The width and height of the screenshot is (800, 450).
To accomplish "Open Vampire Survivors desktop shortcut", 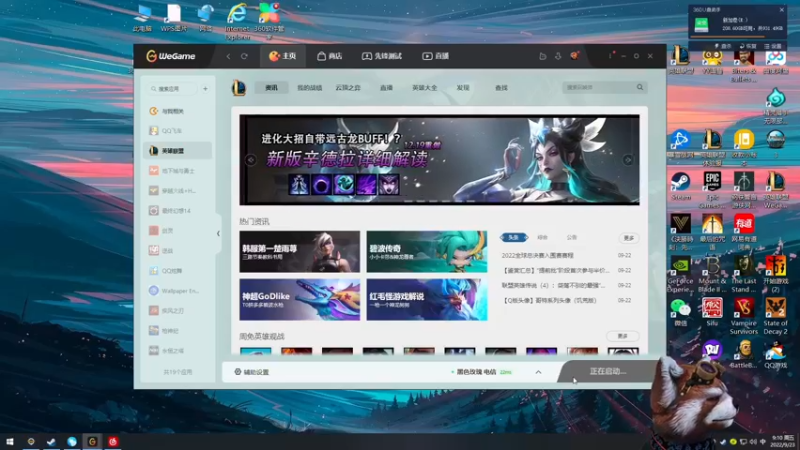I will pos(743,316).
